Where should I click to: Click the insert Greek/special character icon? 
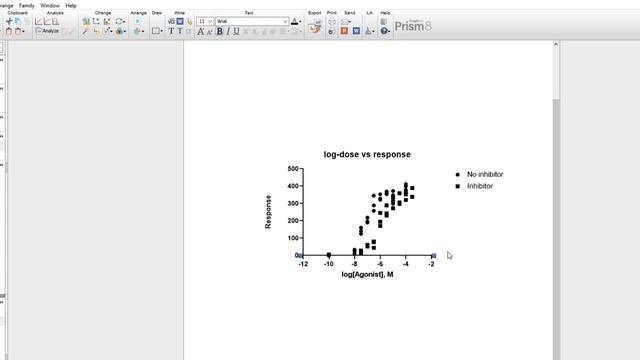[171, 21]
